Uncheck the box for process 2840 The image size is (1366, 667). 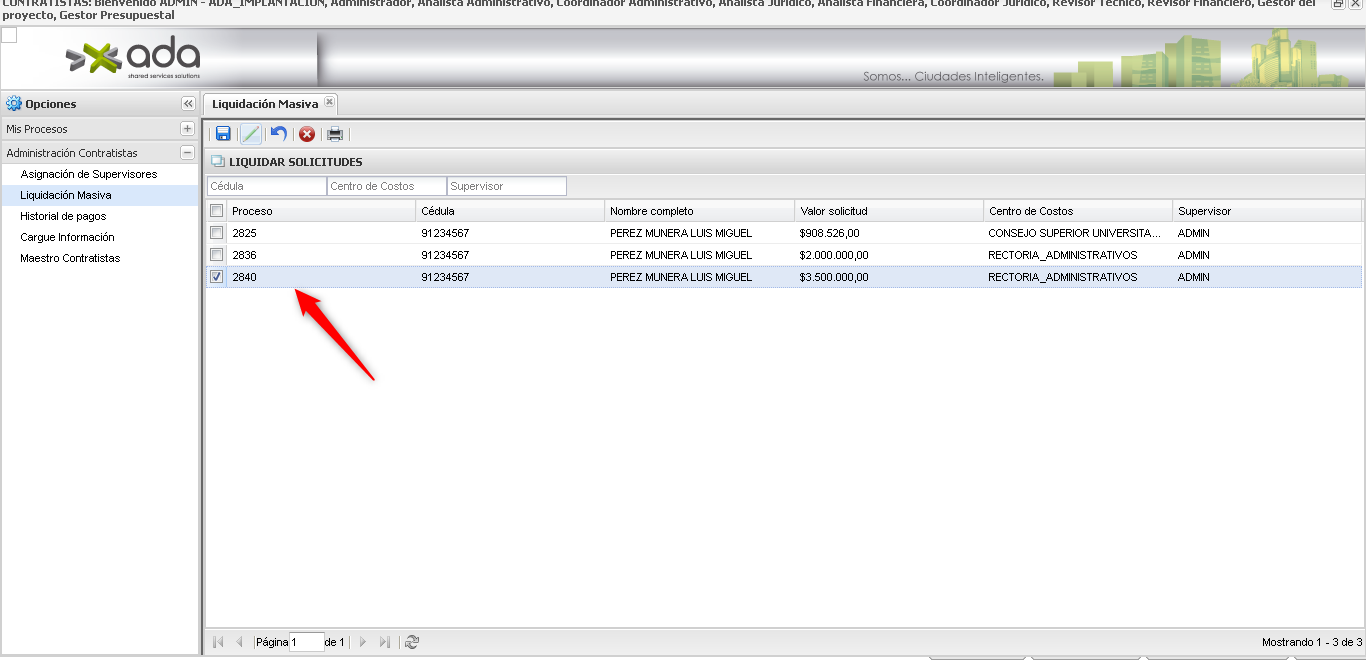(216, 277)
